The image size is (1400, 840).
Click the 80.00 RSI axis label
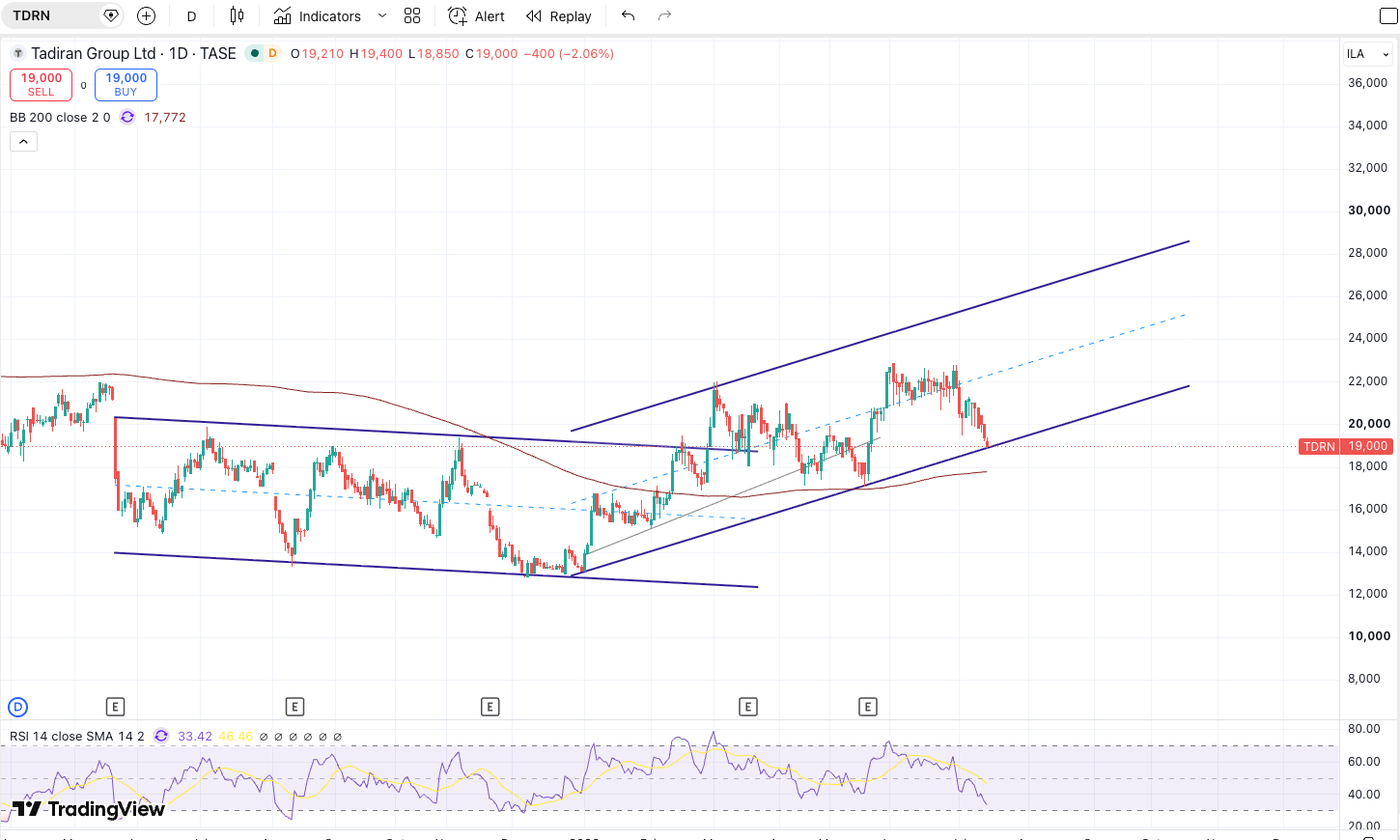coord(1364,729)
